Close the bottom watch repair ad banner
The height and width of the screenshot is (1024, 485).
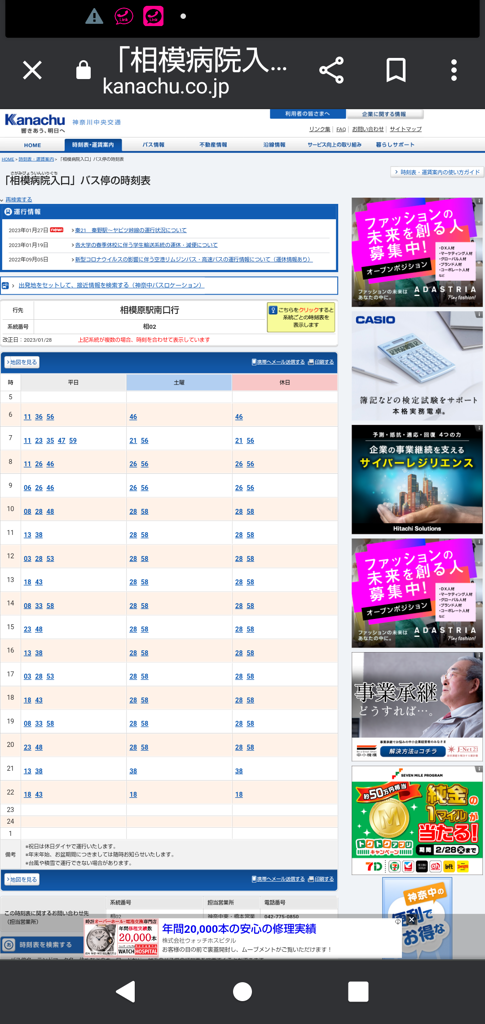(x=411, y=920)
